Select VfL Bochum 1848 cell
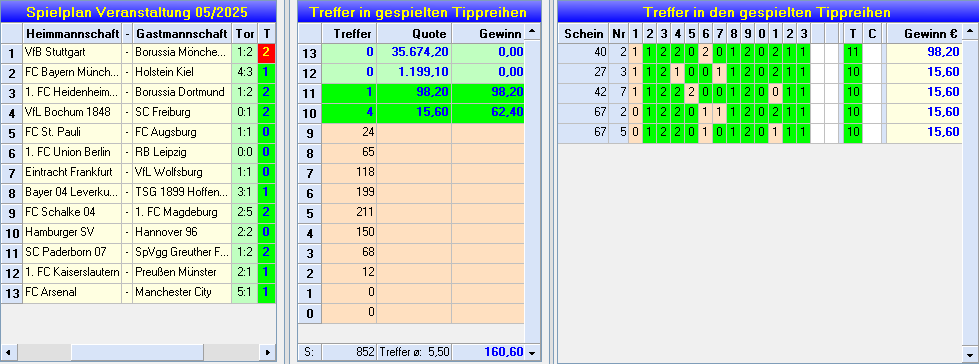 [x=72, y=113]
